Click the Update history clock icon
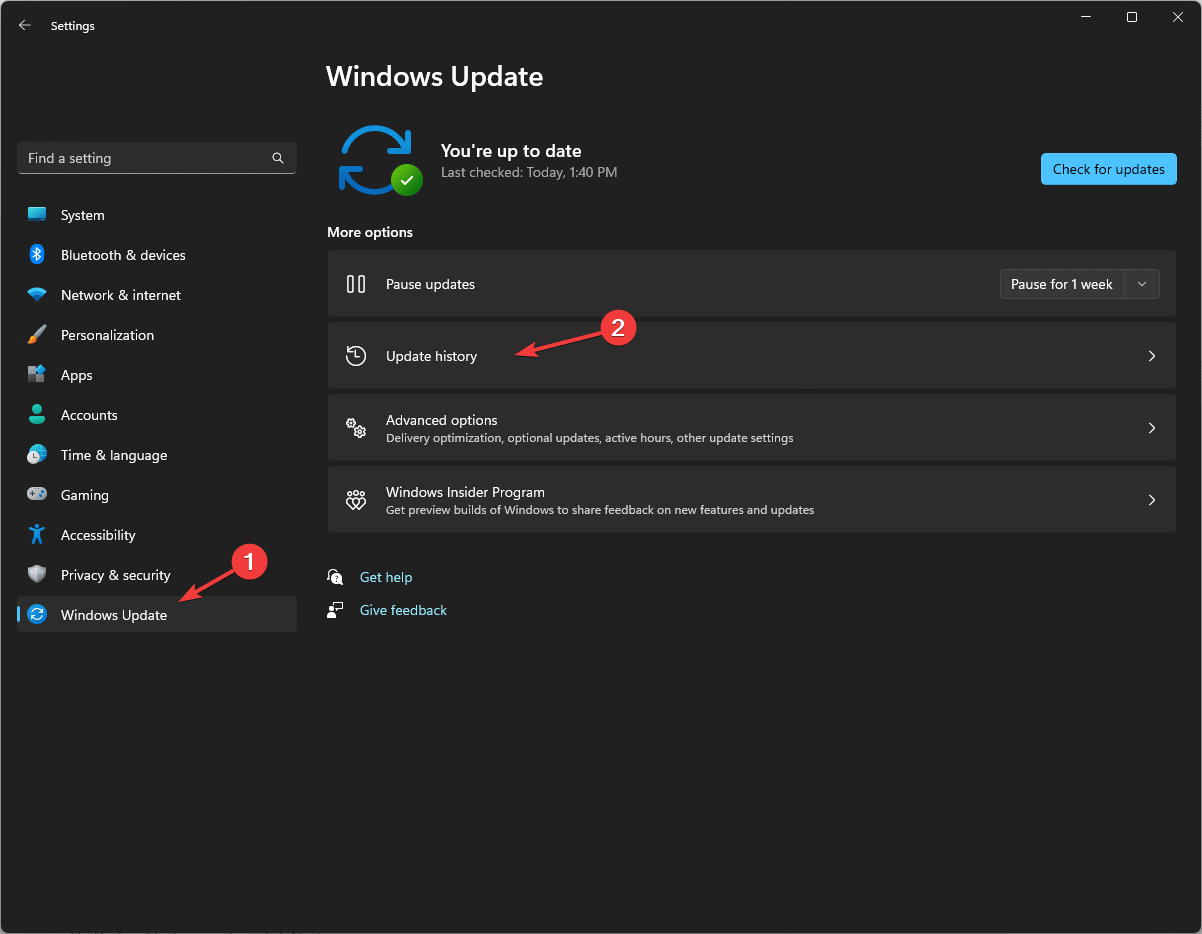The width and height of the screenshot is (1202, 934). coord(356,356)
